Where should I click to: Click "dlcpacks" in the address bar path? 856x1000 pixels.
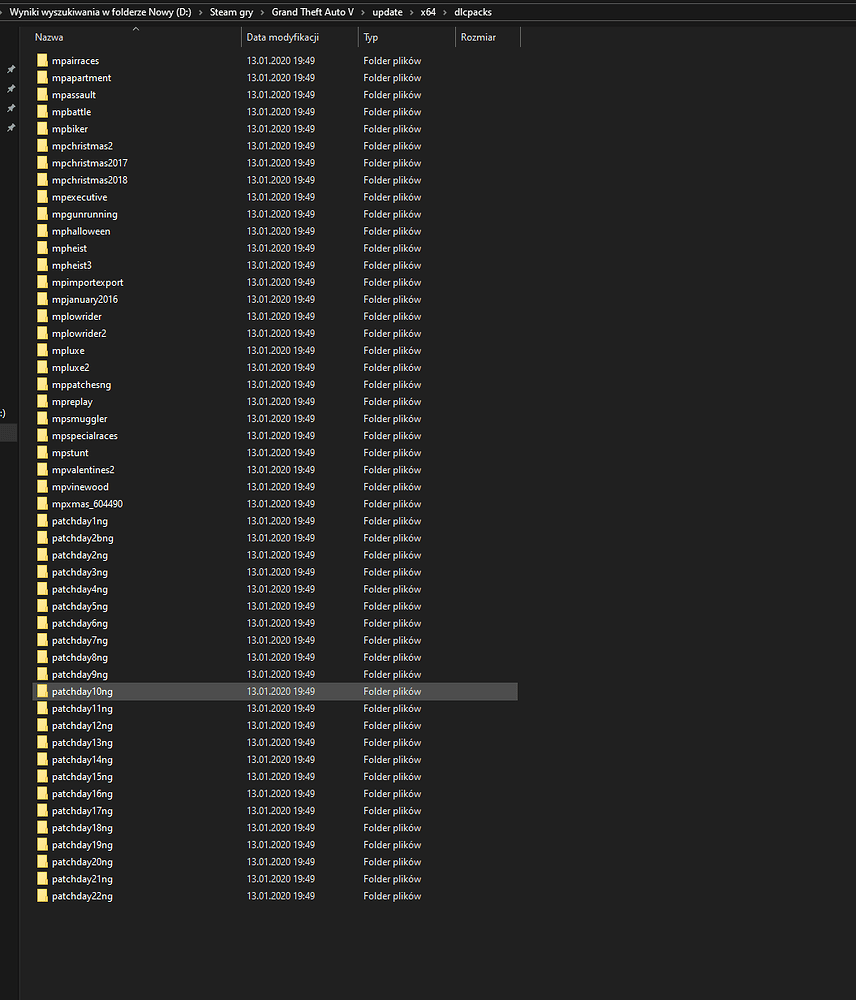473,12
